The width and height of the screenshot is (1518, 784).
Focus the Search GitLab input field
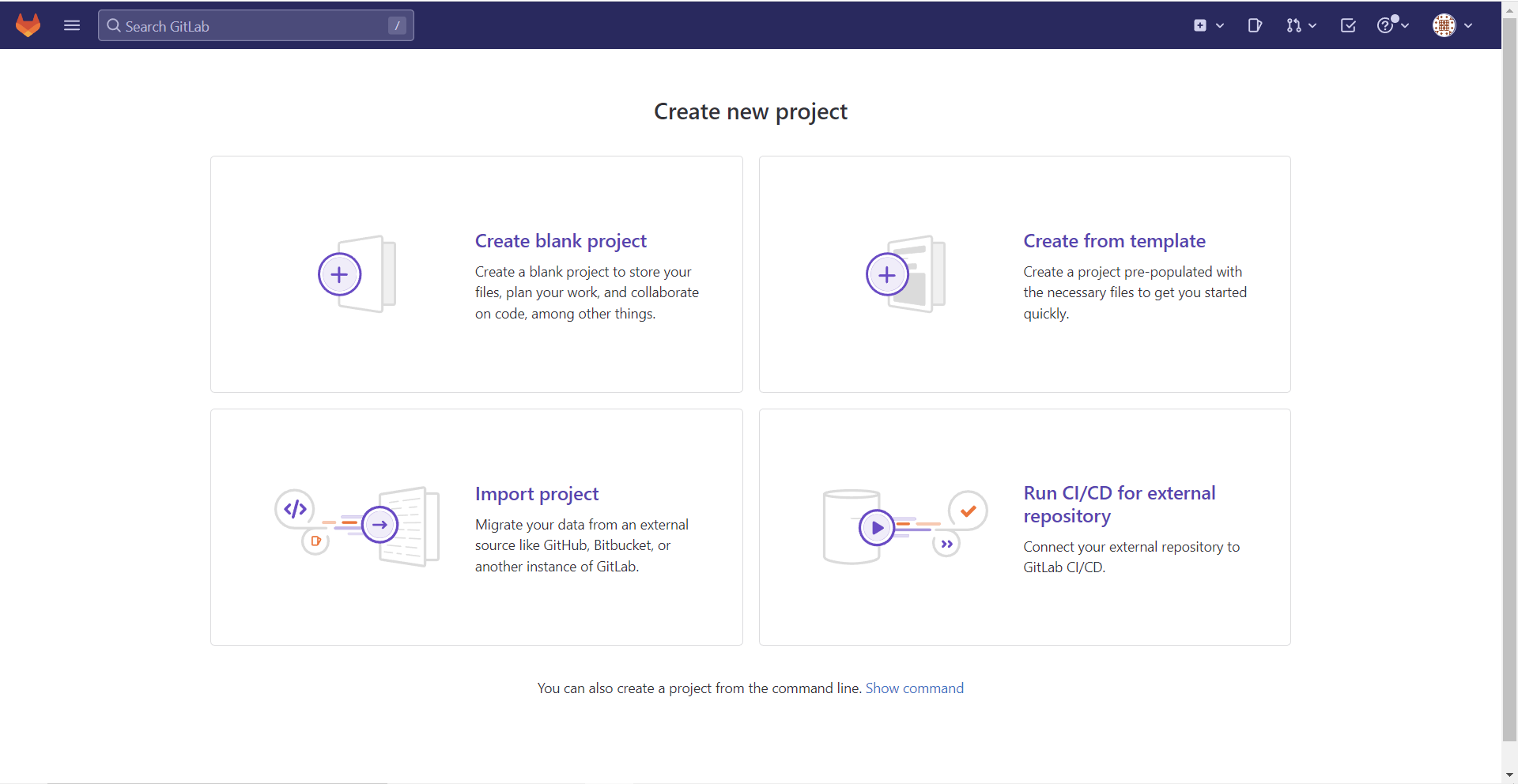[x=255, y=25]
